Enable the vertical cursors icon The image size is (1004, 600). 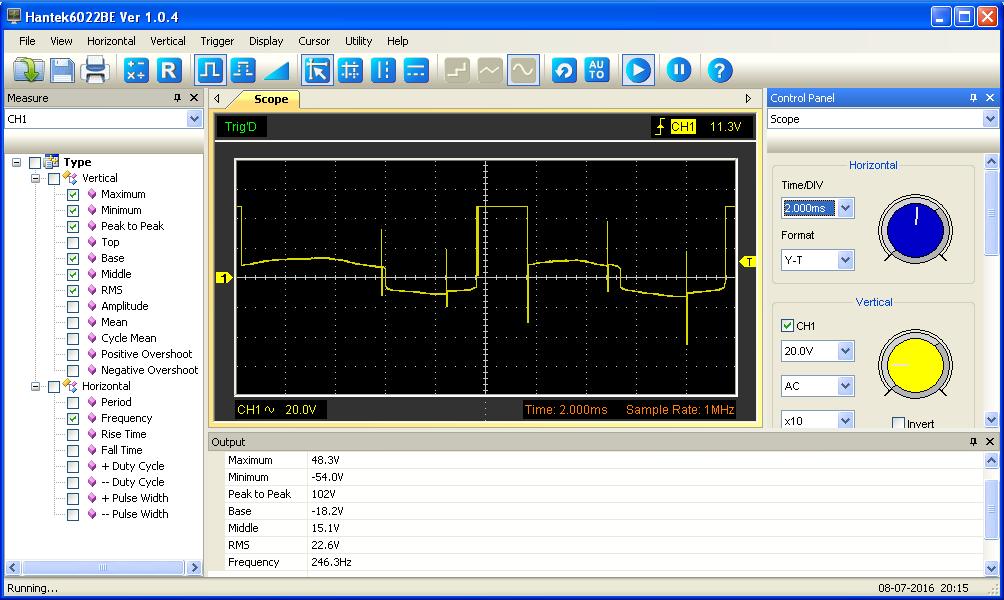click(383, 70)
